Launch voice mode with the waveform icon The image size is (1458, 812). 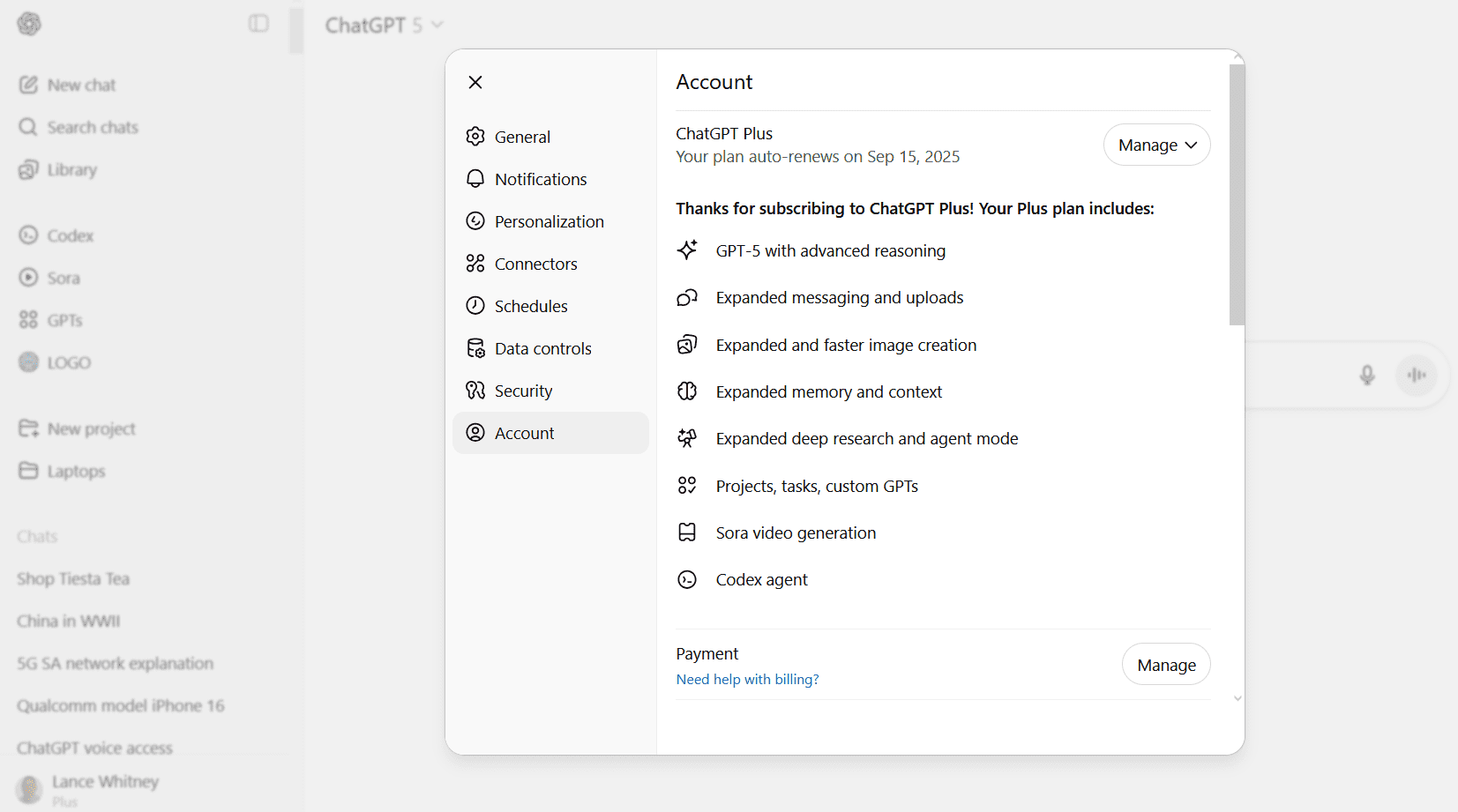point(1417,375)
